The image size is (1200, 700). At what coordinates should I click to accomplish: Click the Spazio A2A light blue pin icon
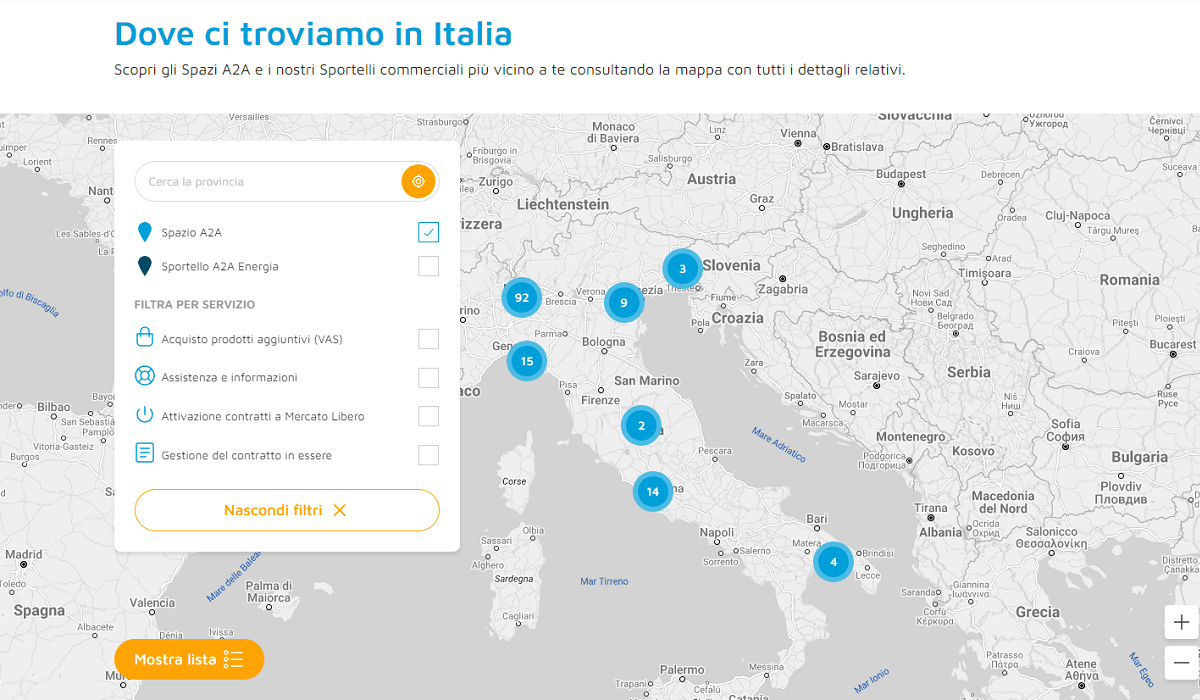[x=145, y=233]
